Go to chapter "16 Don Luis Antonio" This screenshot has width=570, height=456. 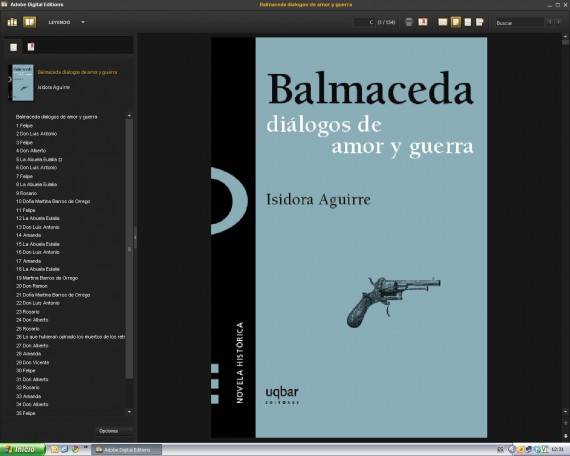(38, 252)
